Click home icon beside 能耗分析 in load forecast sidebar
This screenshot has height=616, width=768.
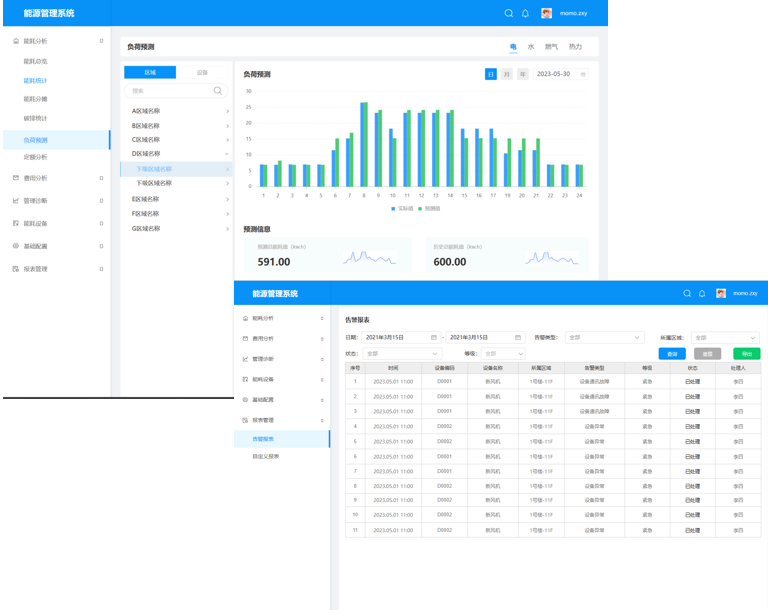coord(16,41)
